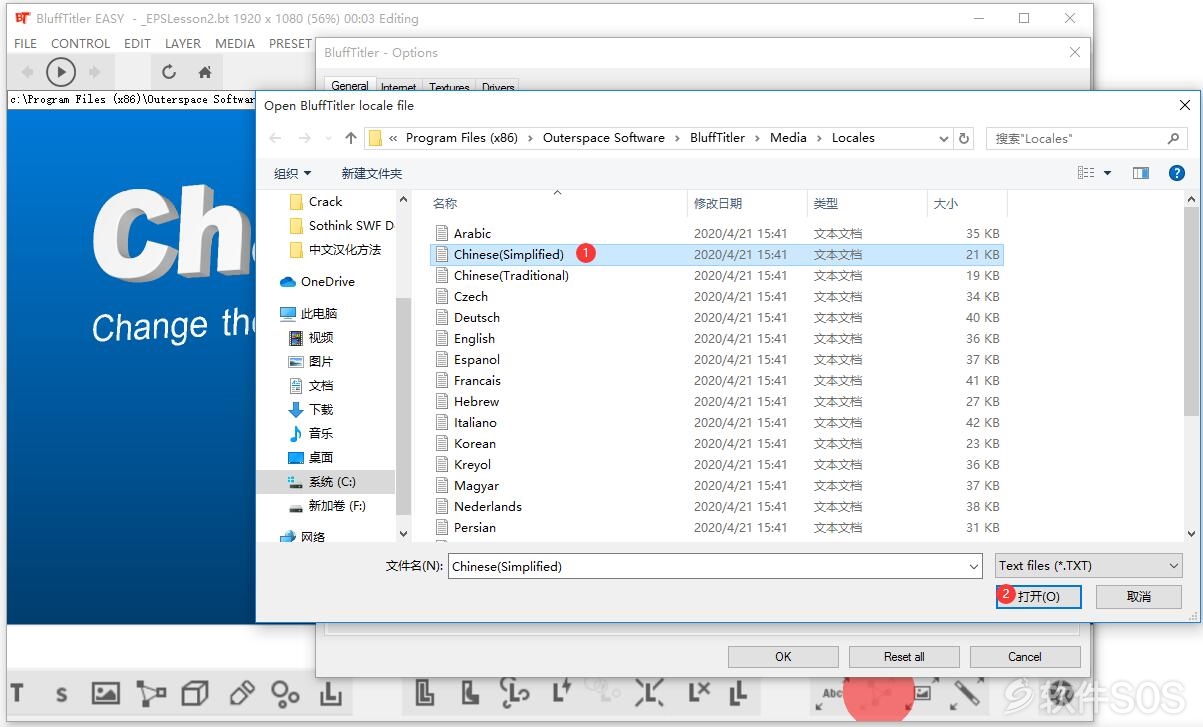Screen dimensions: 1203x727
Task: Add a picture layer using the image icon
Action: pyautogui.click(x=106, y=693)
